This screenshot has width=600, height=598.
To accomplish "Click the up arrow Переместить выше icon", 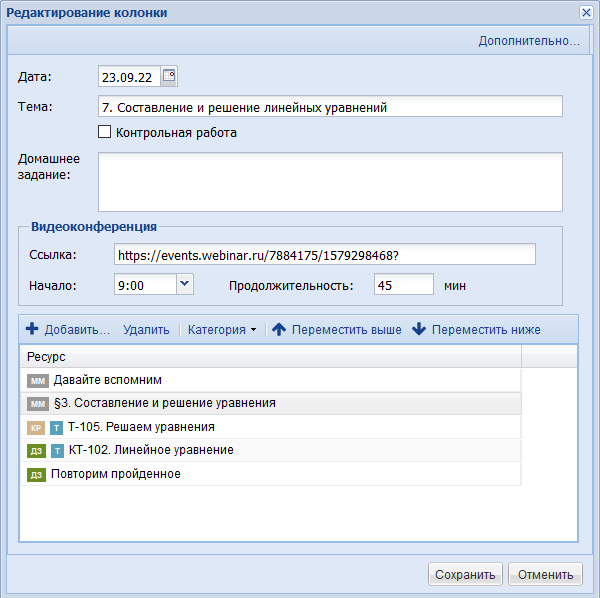I will pos(279,329).
